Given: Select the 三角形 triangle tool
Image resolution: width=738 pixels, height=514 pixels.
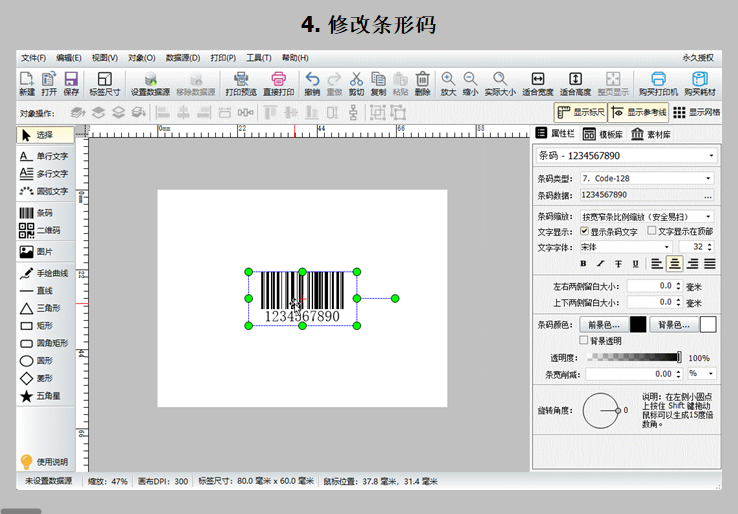Looking at the screenshot, I should coord(45,308).
